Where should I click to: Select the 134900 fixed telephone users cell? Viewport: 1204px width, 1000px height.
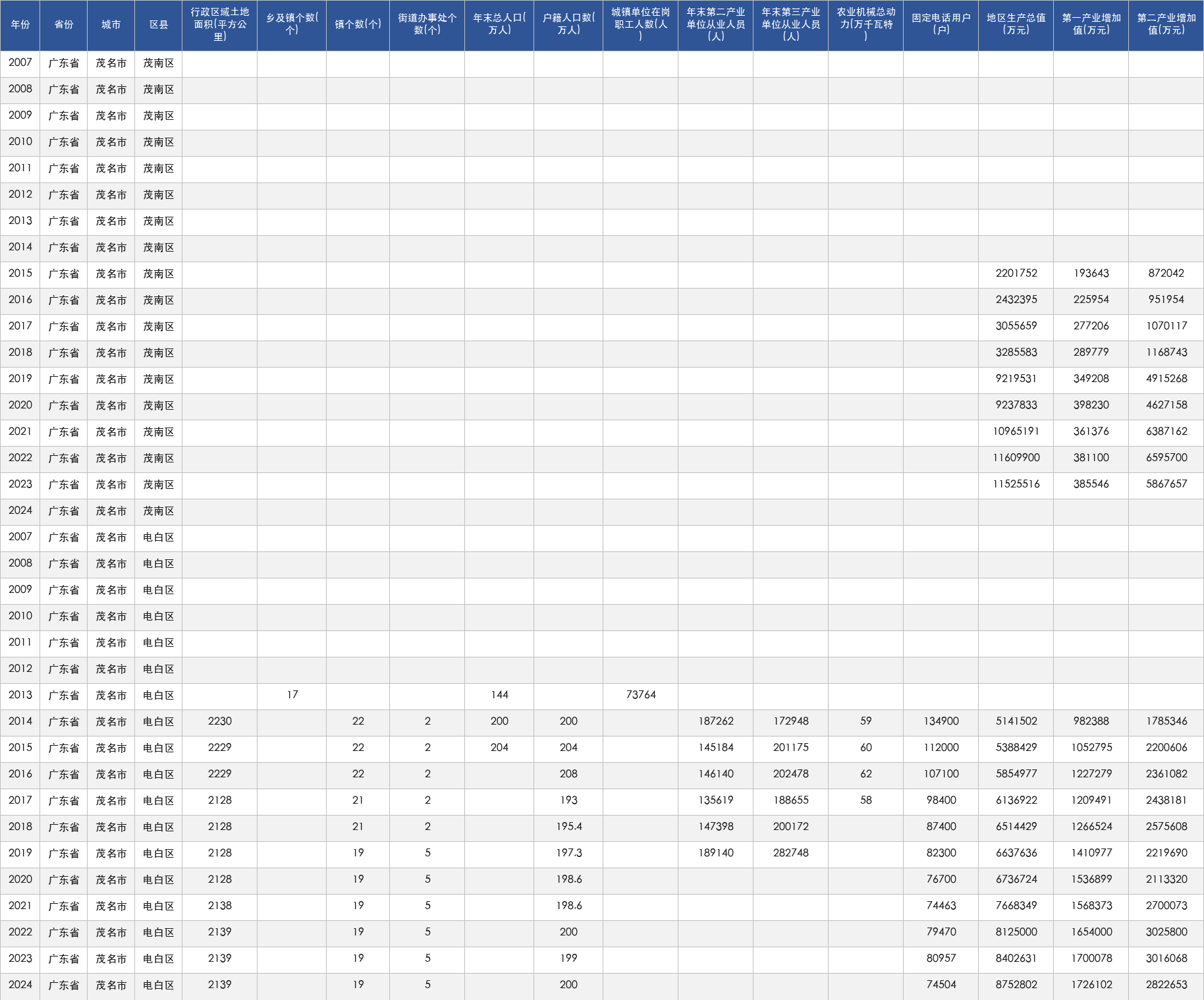941,721
